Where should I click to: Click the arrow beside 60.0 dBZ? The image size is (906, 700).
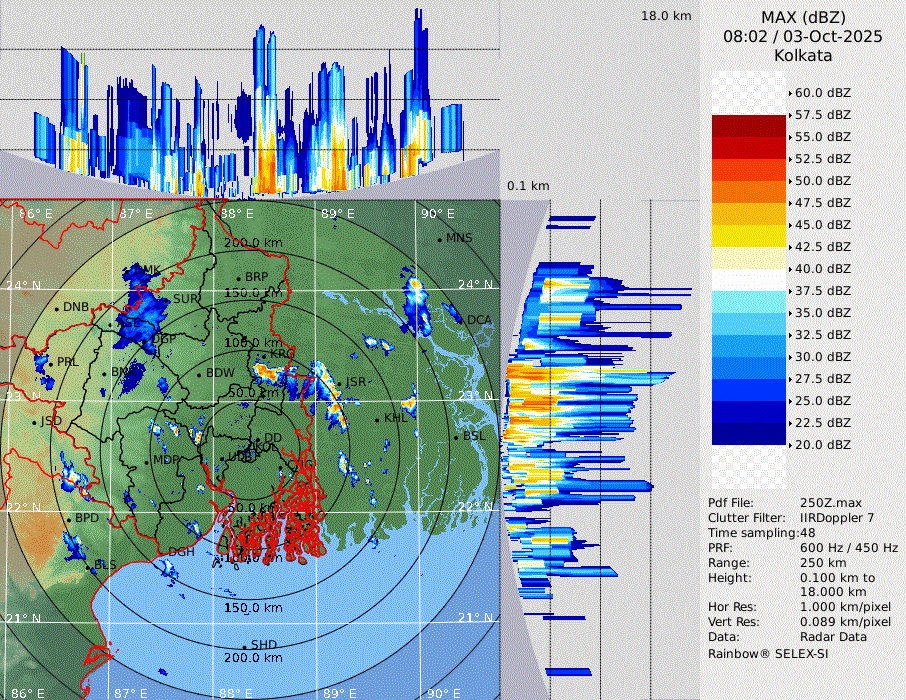tap(790, 93)
